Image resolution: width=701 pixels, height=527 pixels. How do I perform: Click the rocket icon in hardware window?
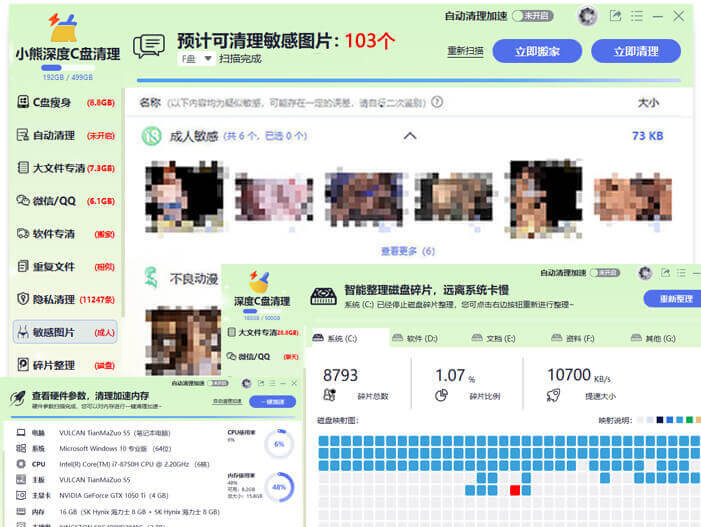[17, 398]
